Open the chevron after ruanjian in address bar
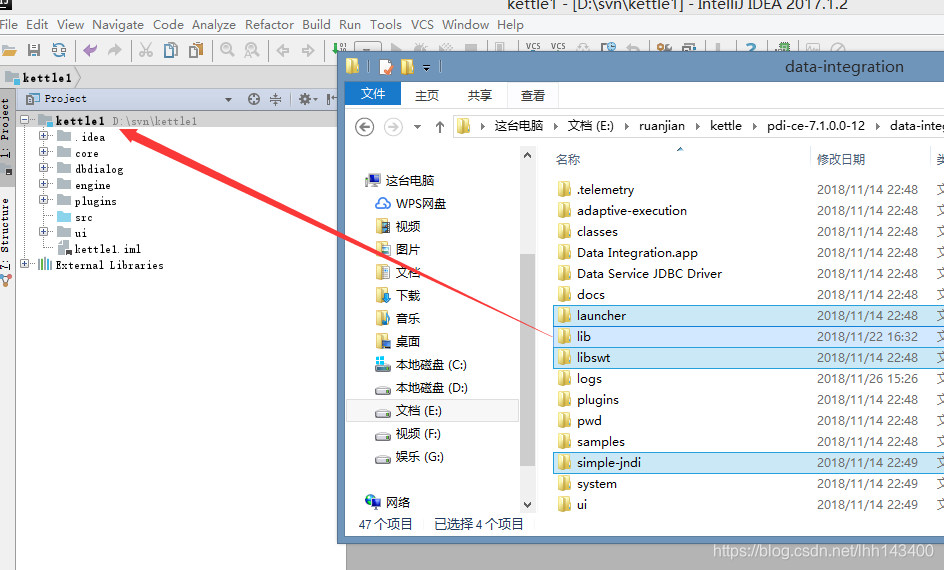This screenshot has height=570, width=944. (698, 126)
